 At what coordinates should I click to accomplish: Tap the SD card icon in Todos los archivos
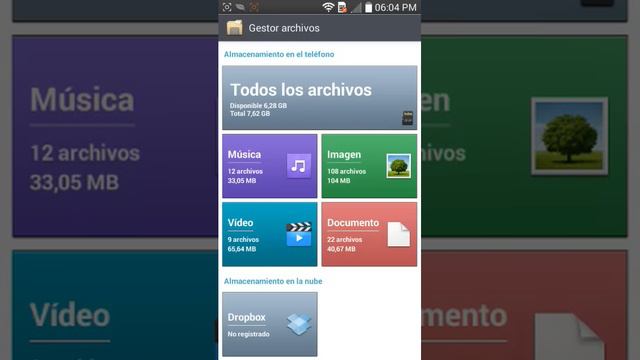pos(407,118)
